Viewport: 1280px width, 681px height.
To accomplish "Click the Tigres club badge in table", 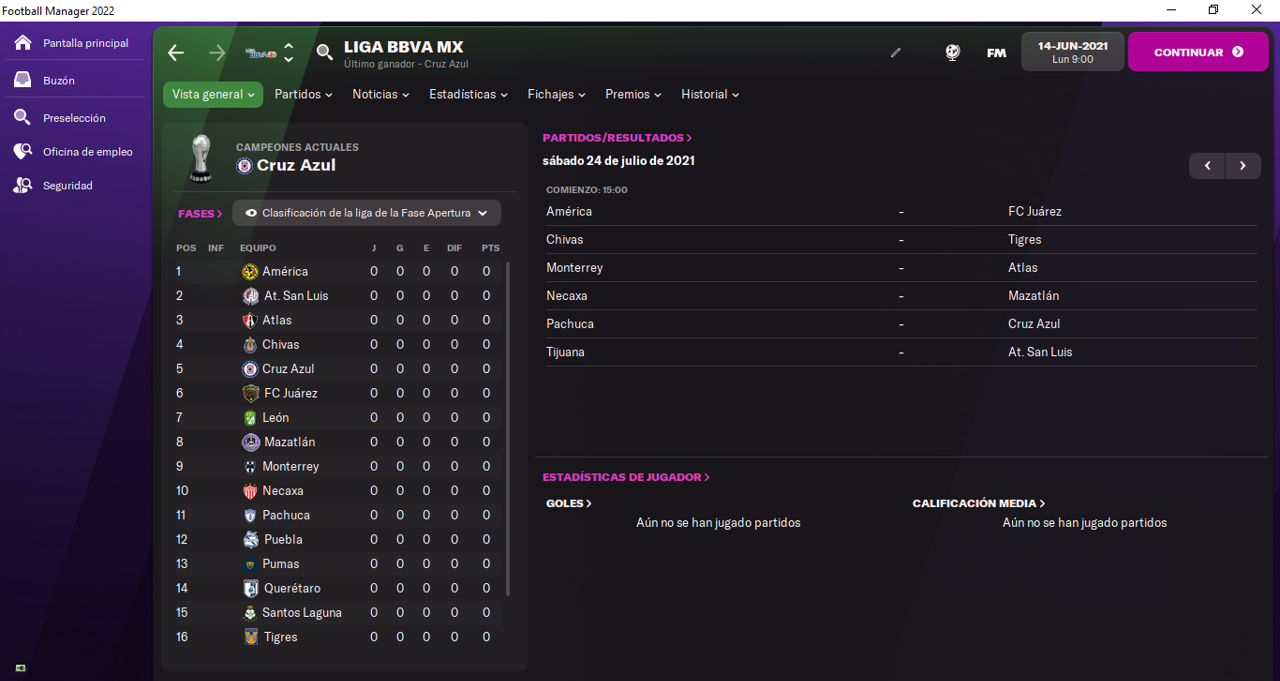I will coord(250,637).
